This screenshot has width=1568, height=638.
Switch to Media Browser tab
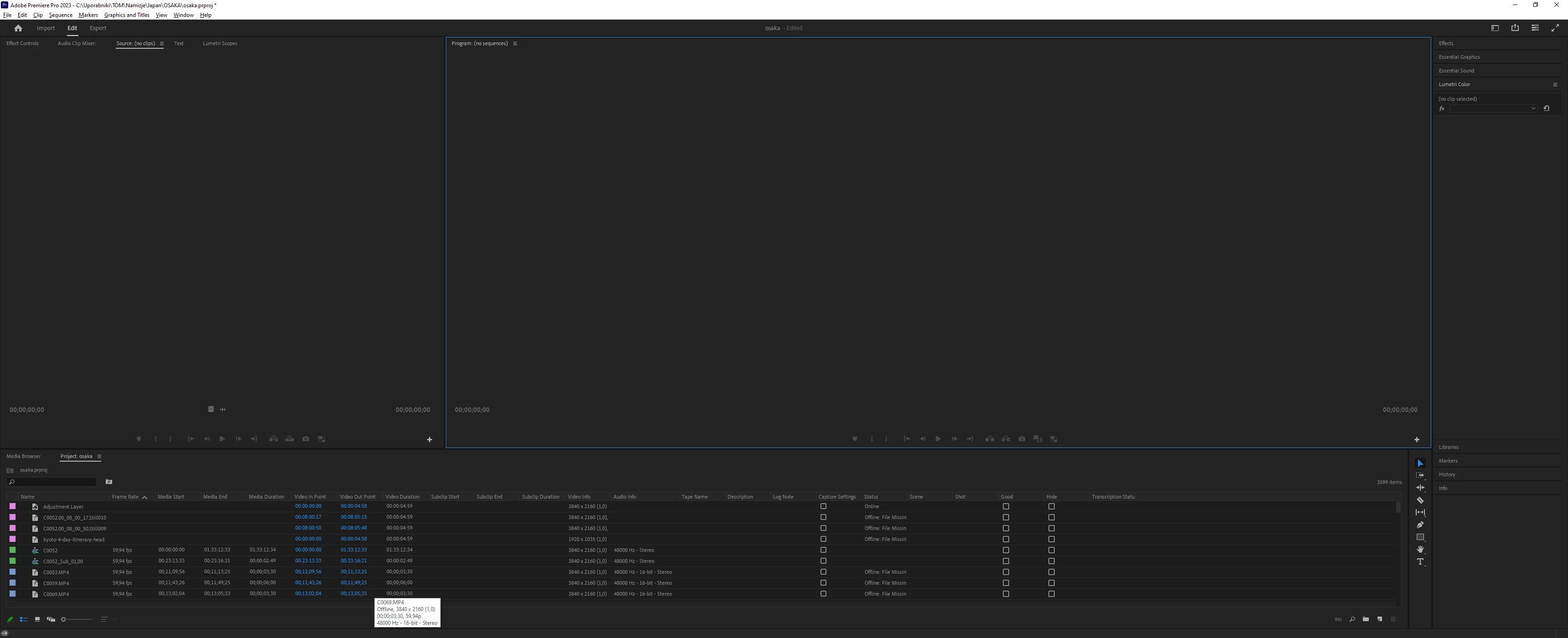[23, 457]
